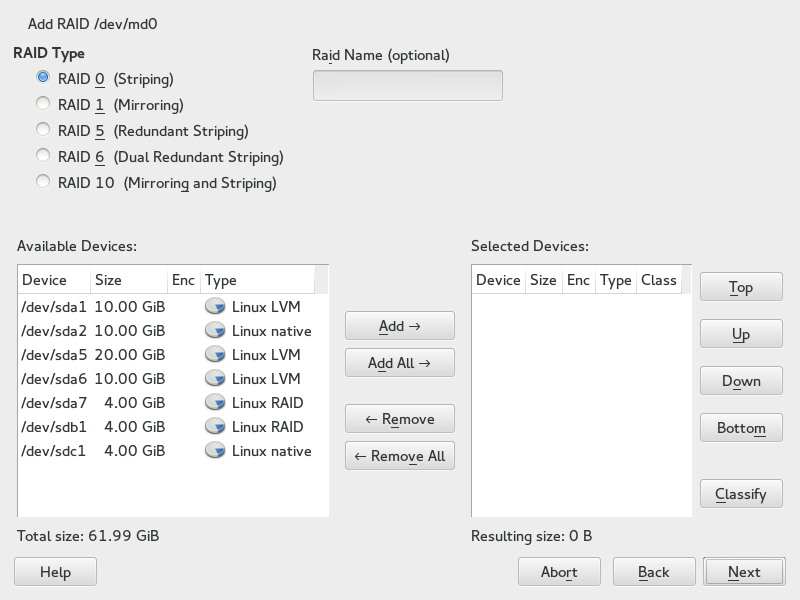The image size is (800, 600).
Task: Click the disk icon for /dev/sdc1
Action: [215, 451]
